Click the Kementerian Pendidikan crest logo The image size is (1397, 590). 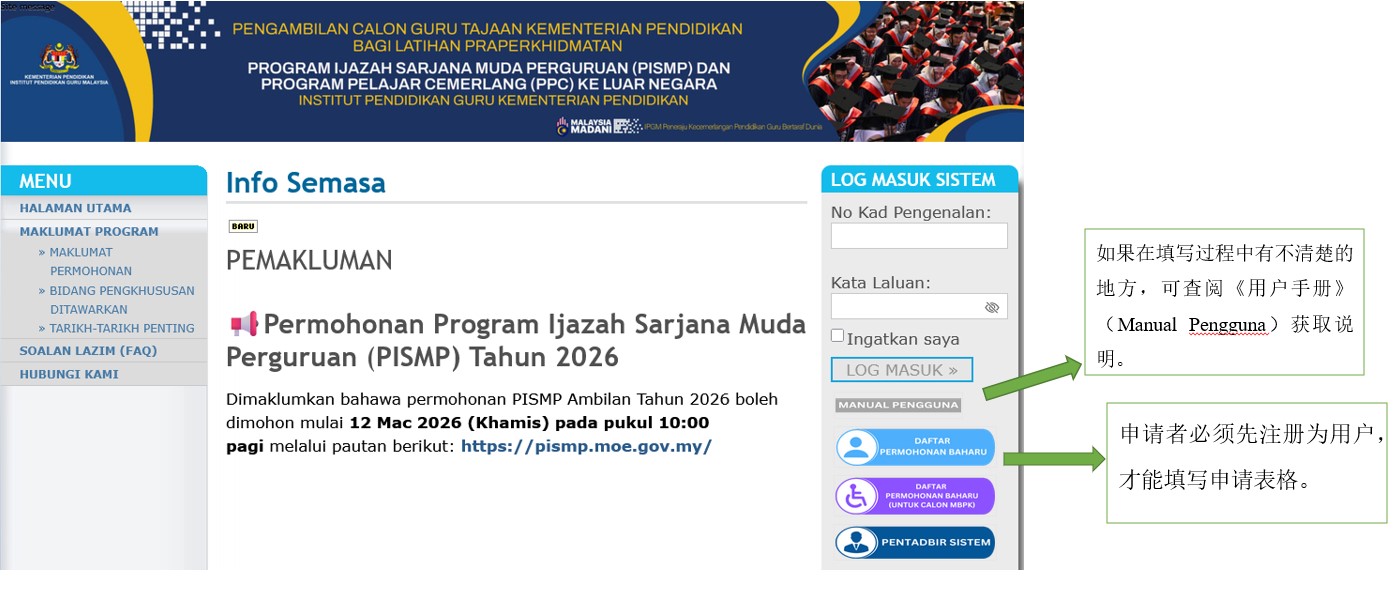pyautogui.click(x=59, y=58)
